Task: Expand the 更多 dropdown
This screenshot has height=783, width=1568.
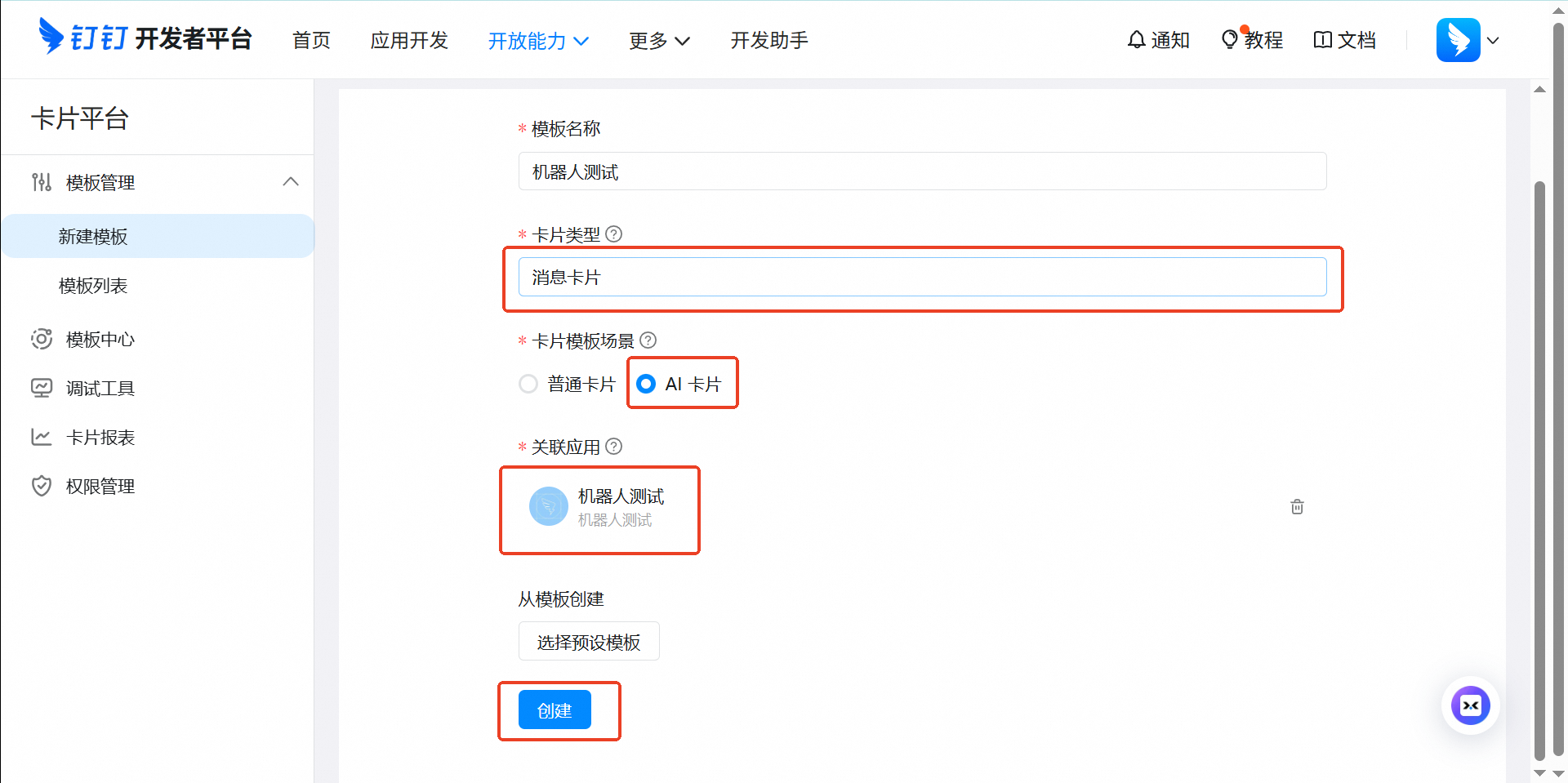Action: point(659,40)
